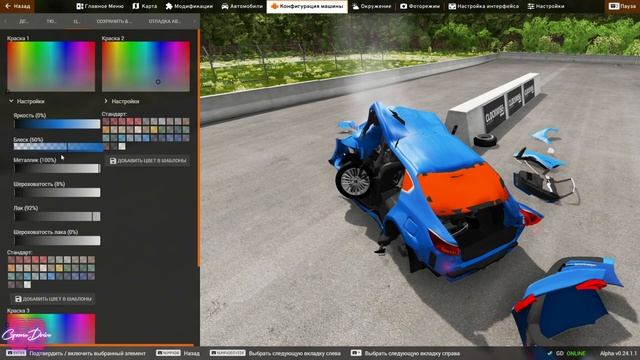Open Окружение environment settings
The height and width of the screenshot is (360, 640).
pyautogui.click(x=371, y=6)
